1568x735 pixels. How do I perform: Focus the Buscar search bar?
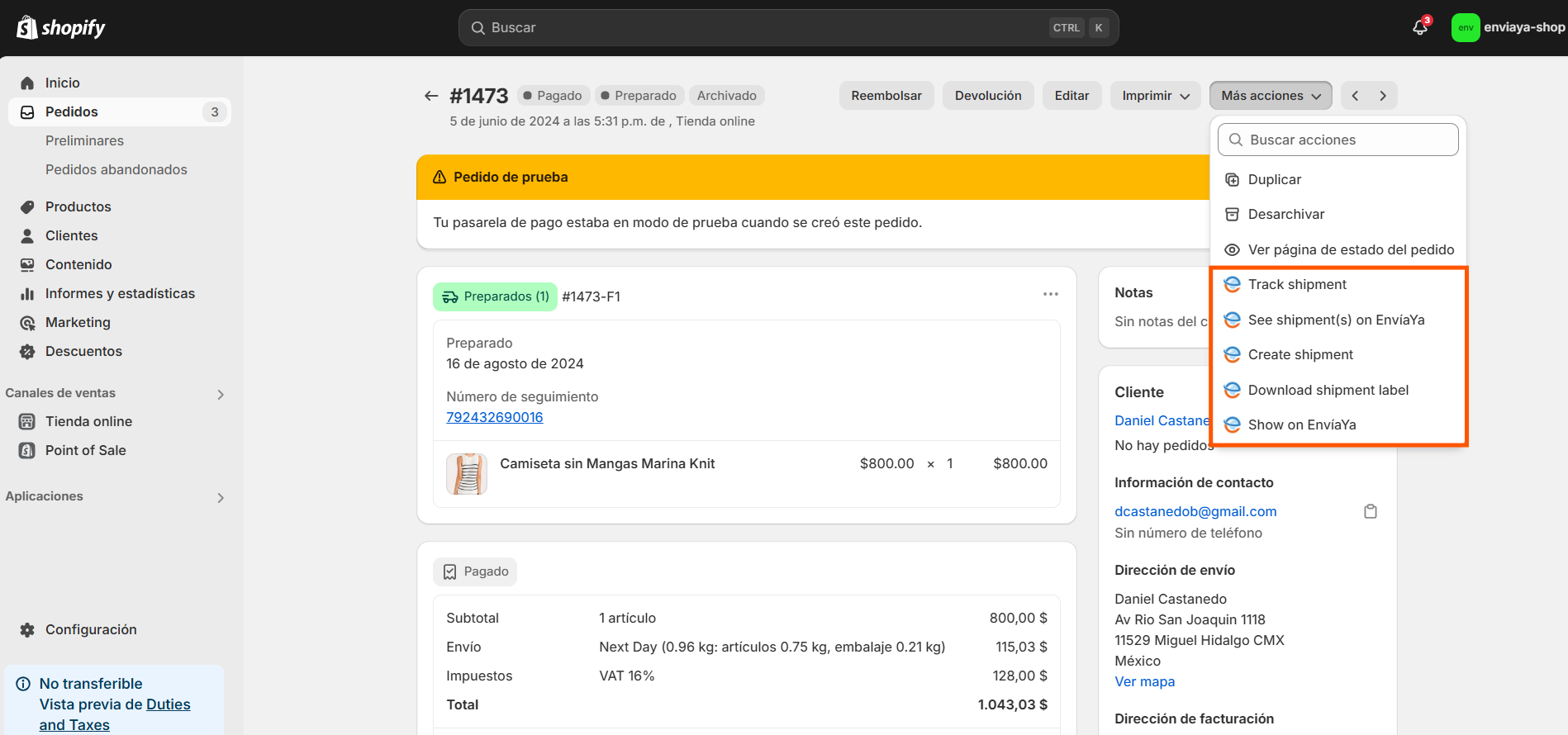(788, 27)
